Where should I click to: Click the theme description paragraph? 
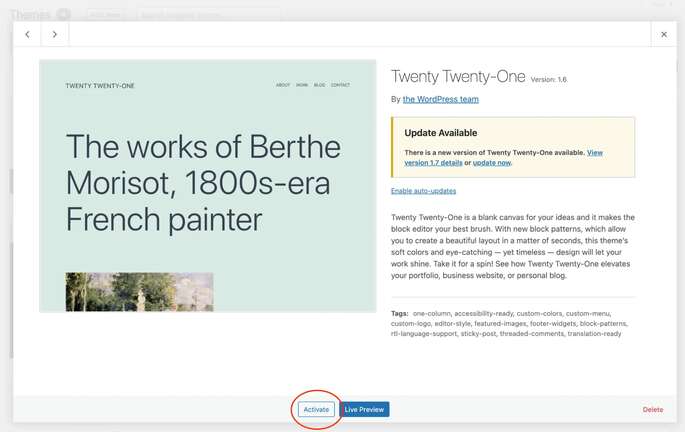[x=513, y=246]
